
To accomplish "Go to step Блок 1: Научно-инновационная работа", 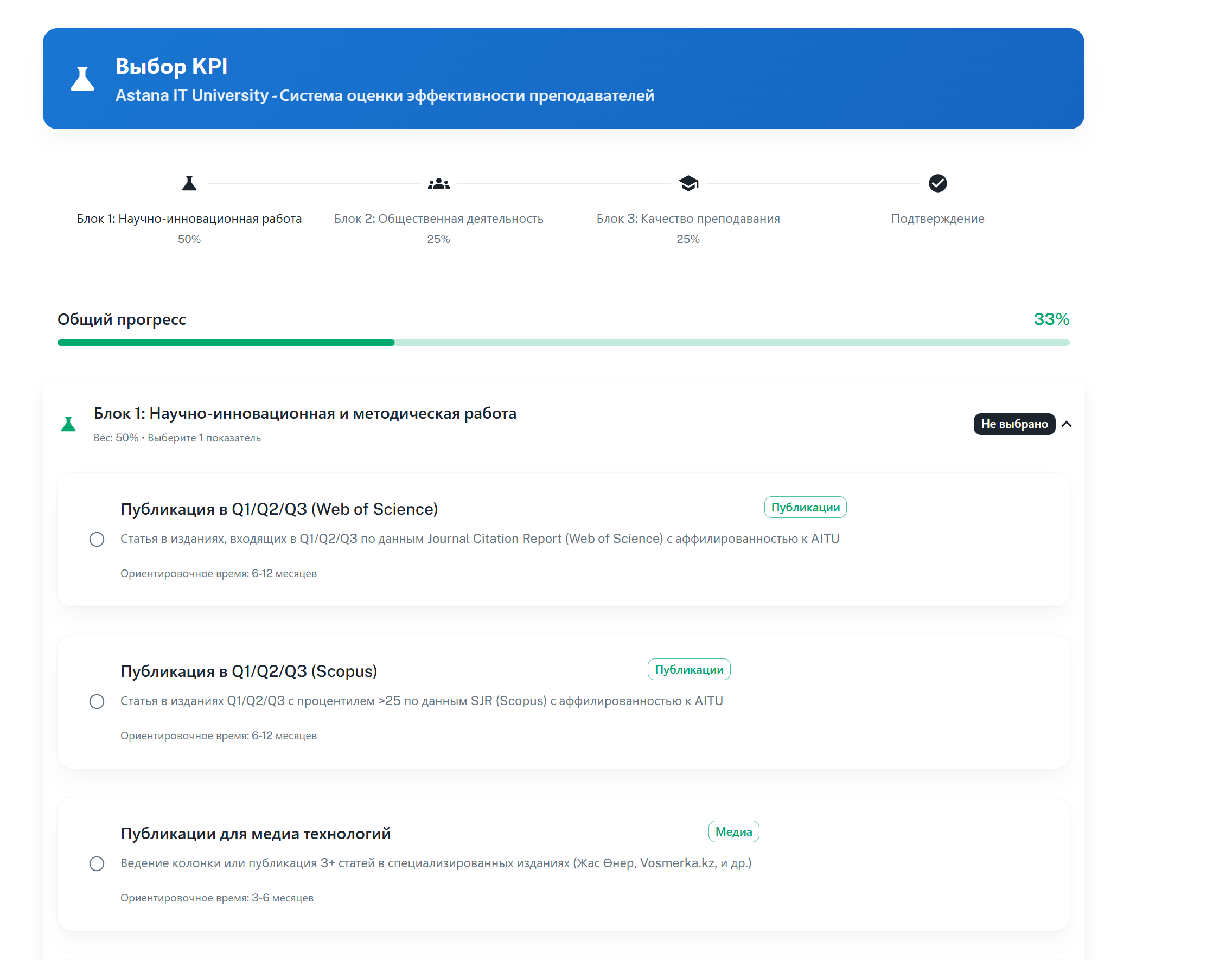I will (189, 219).
